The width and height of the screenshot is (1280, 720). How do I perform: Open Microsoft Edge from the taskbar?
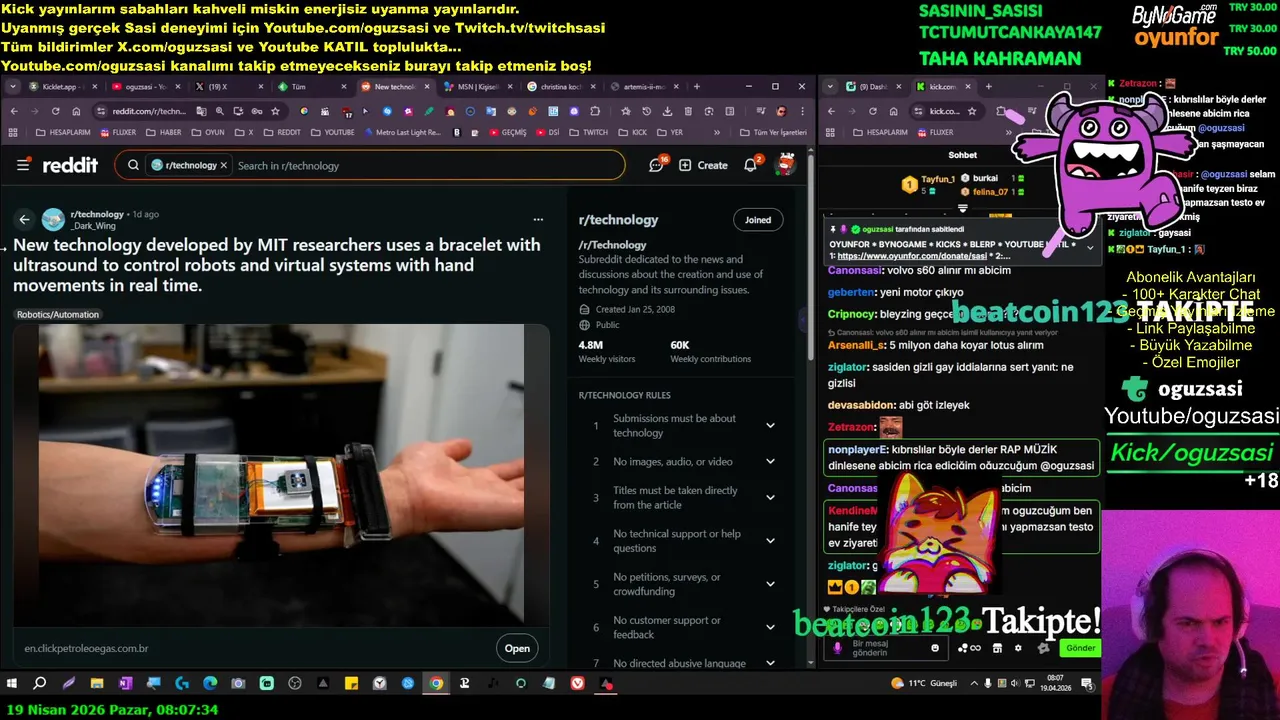[x=210, y=684]
